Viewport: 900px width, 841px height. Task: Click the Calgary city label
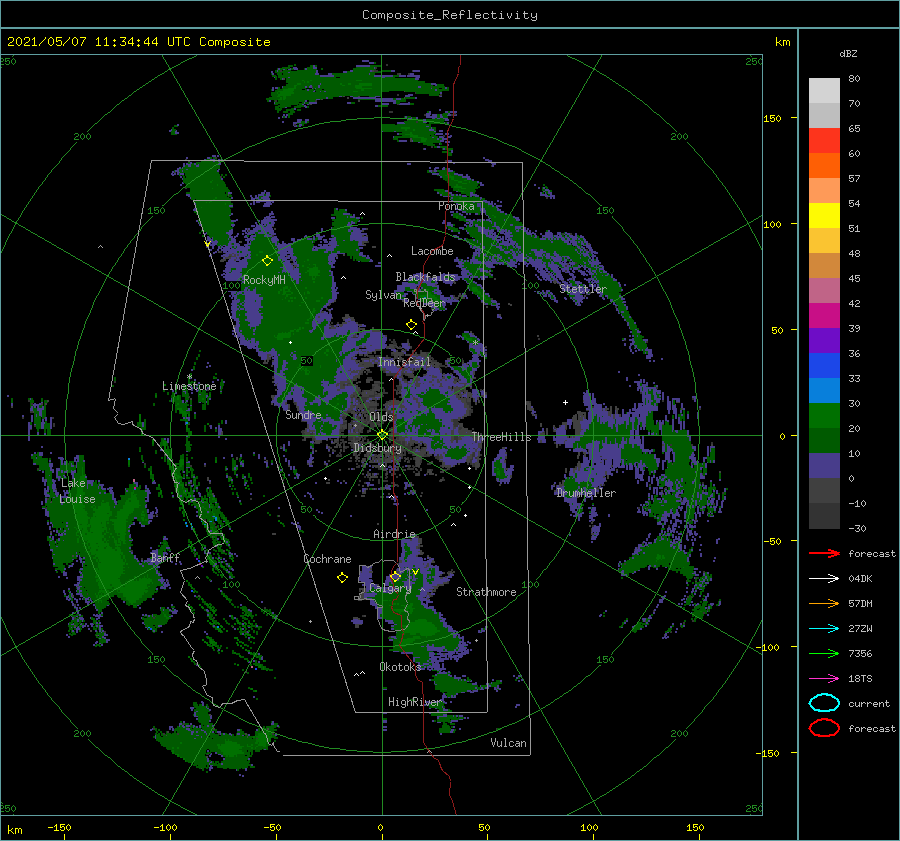coord(390,588)
